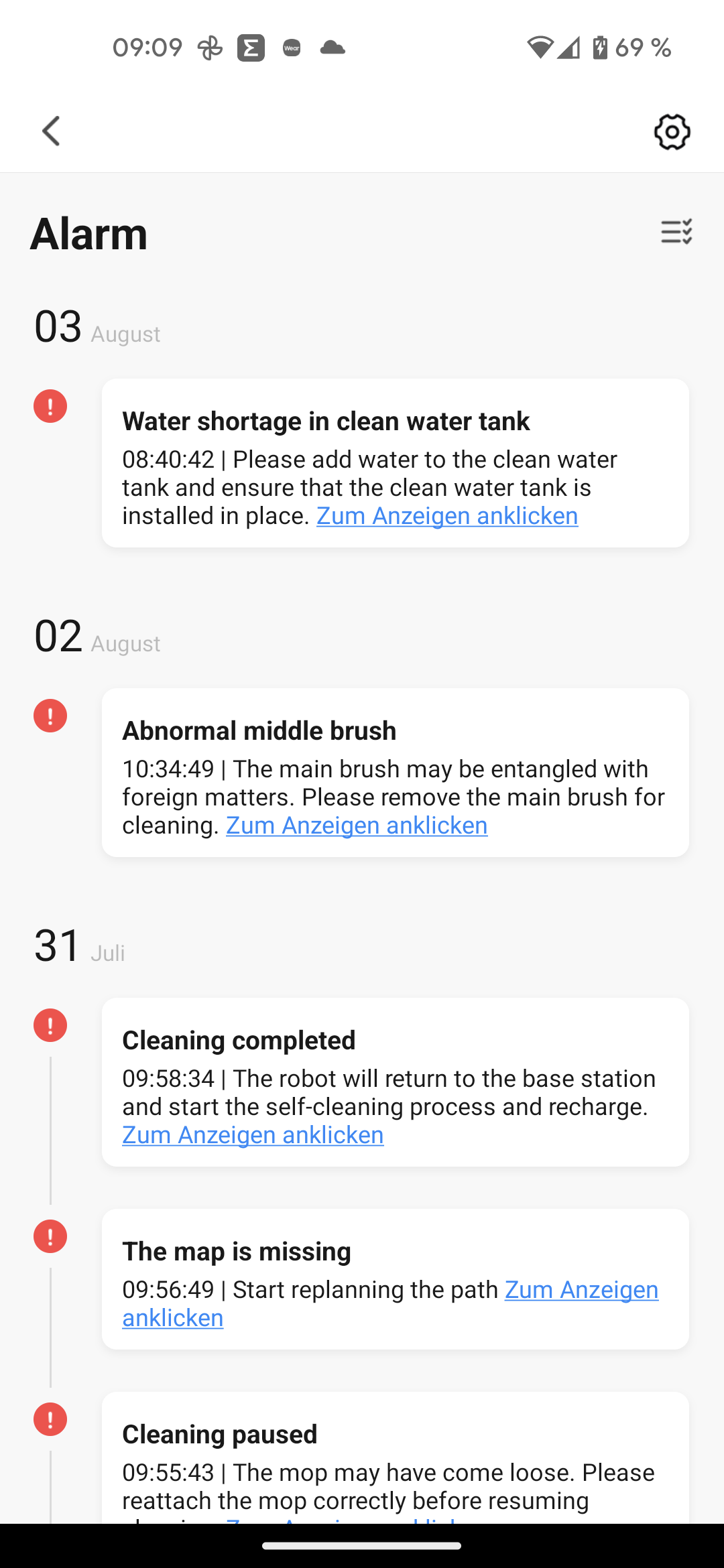Tap the red alert icon for Cleaning completed

[x=50, y=1025]
